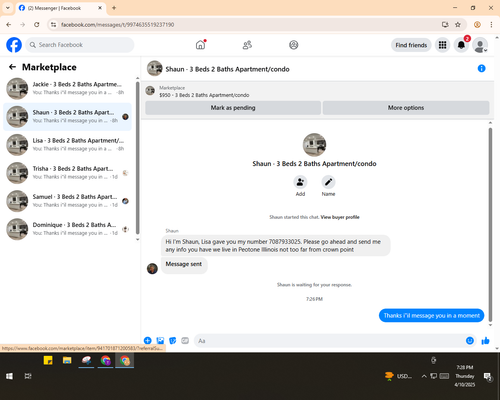Image resolution: width=500 pixels, height=400 pixels.
Task: Click the large Shaun listing photo
Action: [314, 144]
